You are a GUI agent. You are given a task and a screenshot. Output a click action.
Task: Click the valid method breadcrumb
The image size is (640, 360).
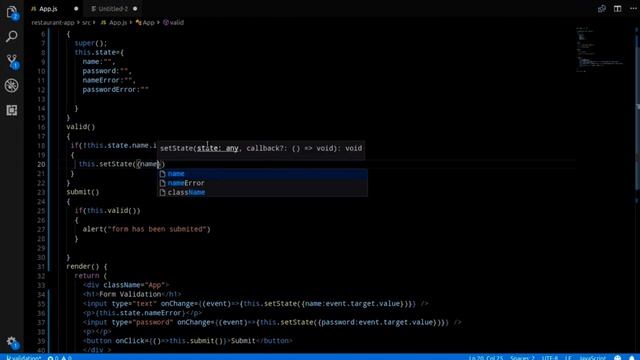(173, 22)
